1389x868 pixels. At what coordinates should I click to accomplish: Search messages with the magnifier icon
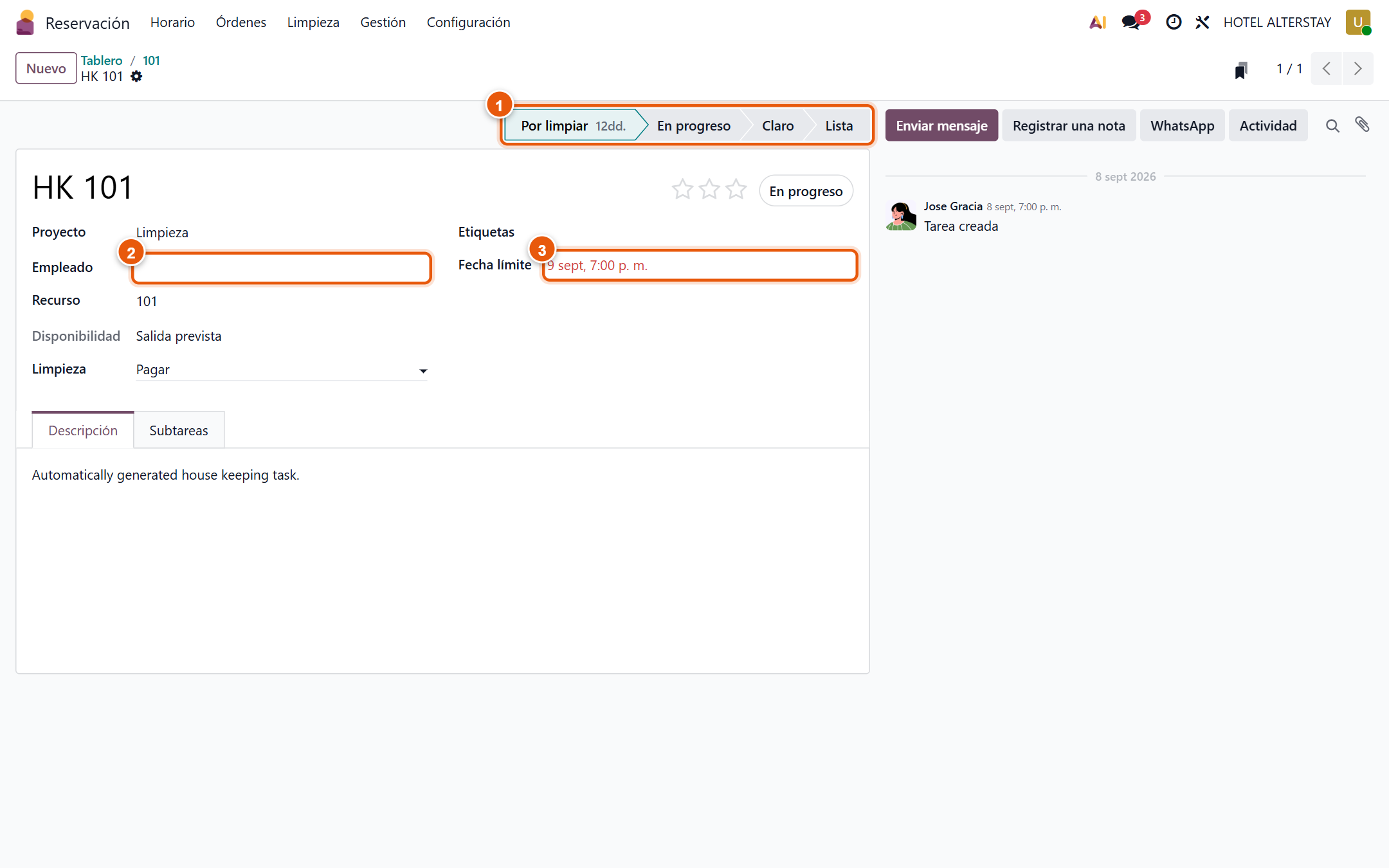[1332, 126]
